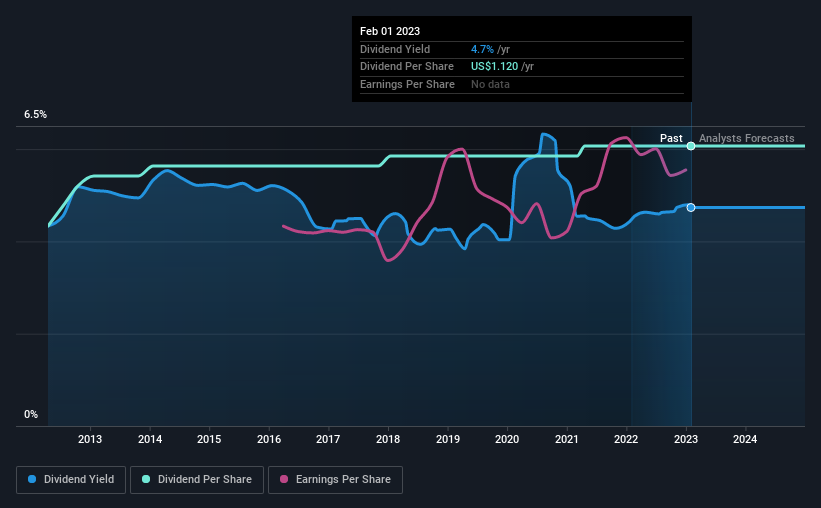Select the 2019 label on the x-axis
The height and width of the screenshot is (508, 821).
[448, 439]
